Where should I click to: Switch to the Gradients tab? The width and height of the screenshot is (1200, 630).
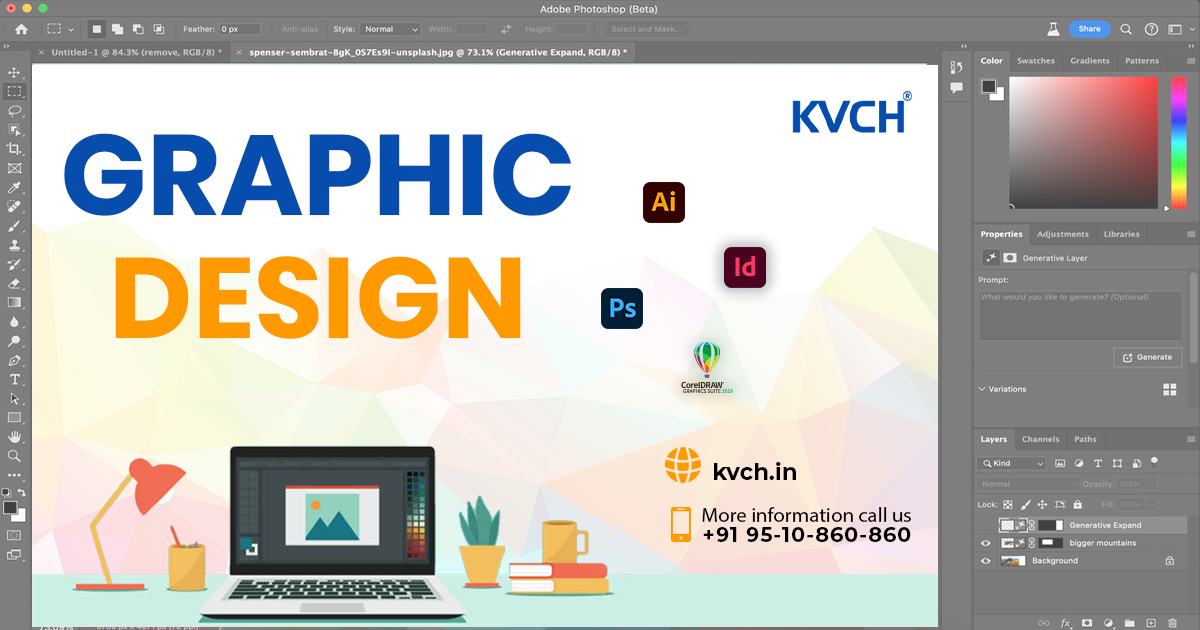1090,61
